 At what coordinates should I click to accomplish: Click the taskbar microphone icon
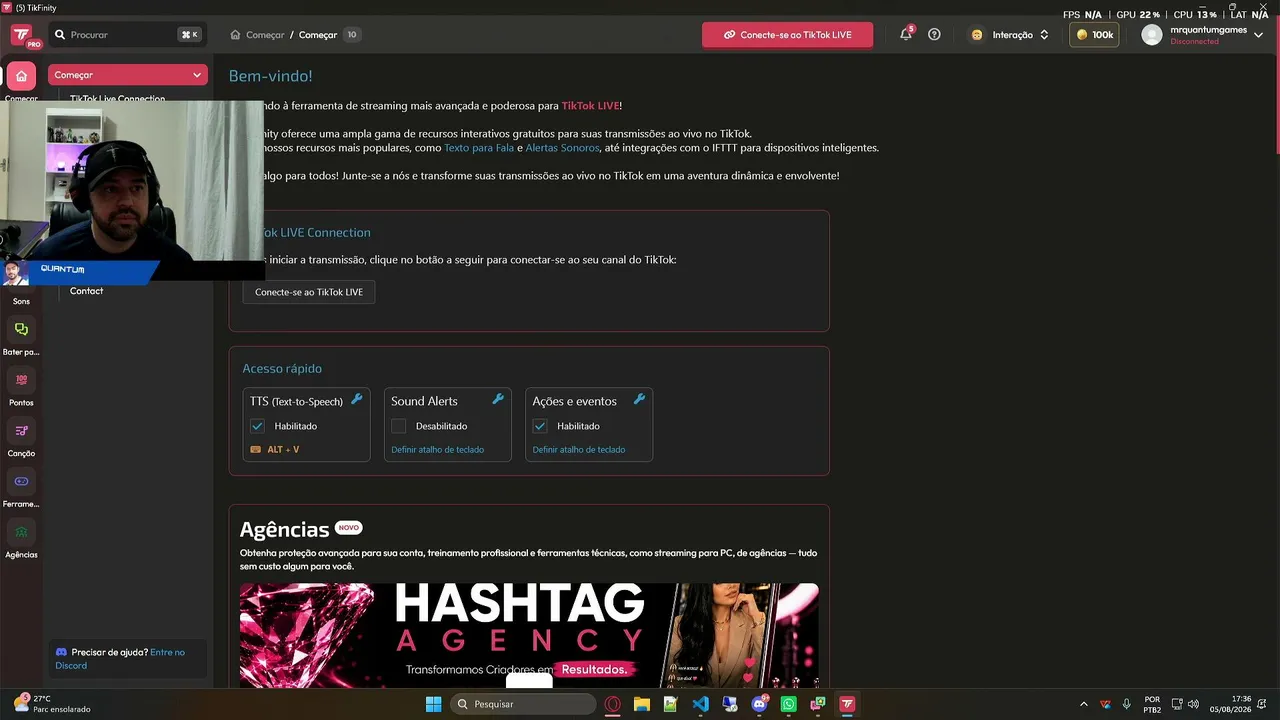(x=1127, y=704)
